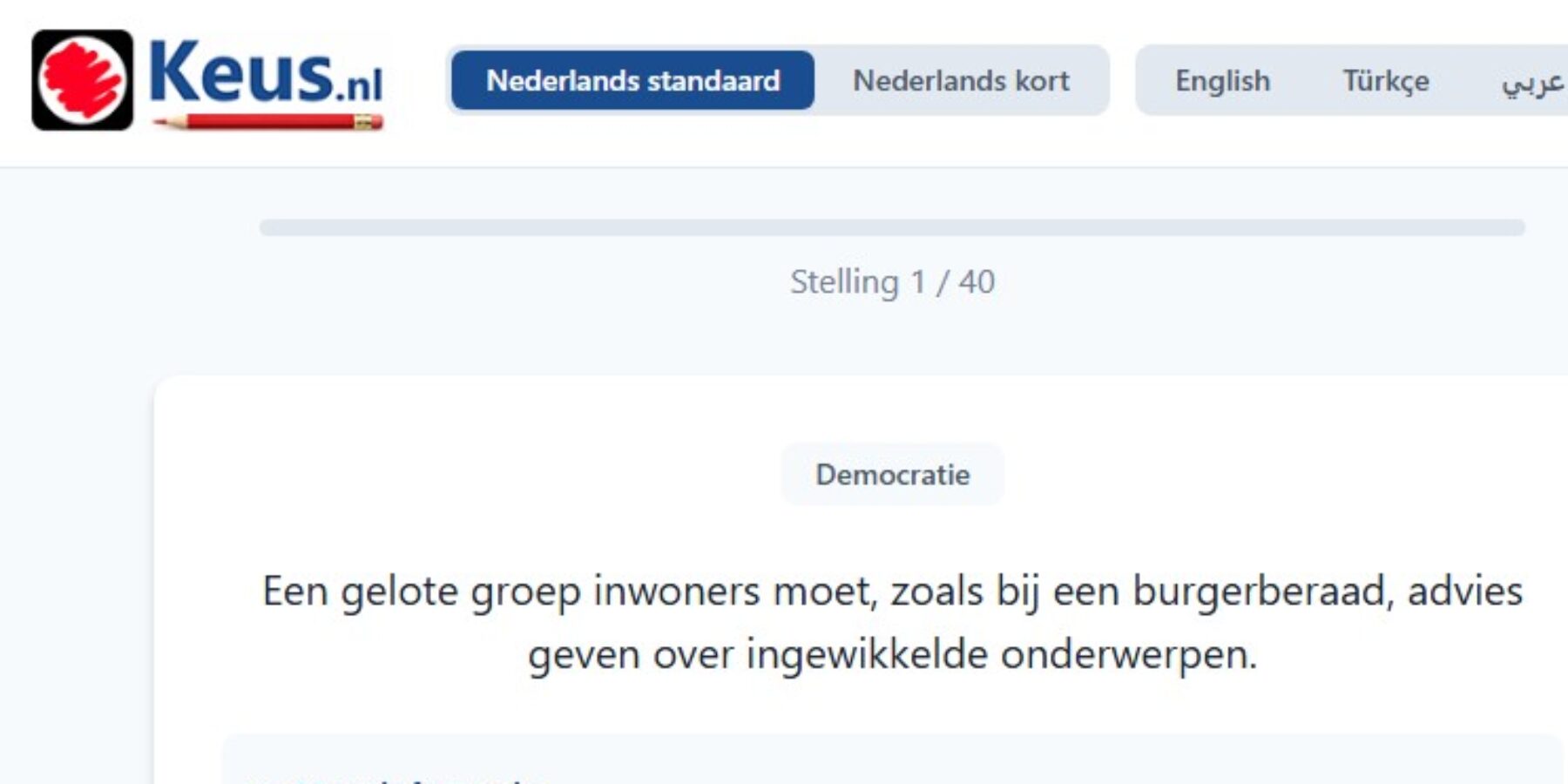Select the Arabic عربي language option
This screenshot has height=784, width=1568.
pyautogui.click(x=1532, y=81)
